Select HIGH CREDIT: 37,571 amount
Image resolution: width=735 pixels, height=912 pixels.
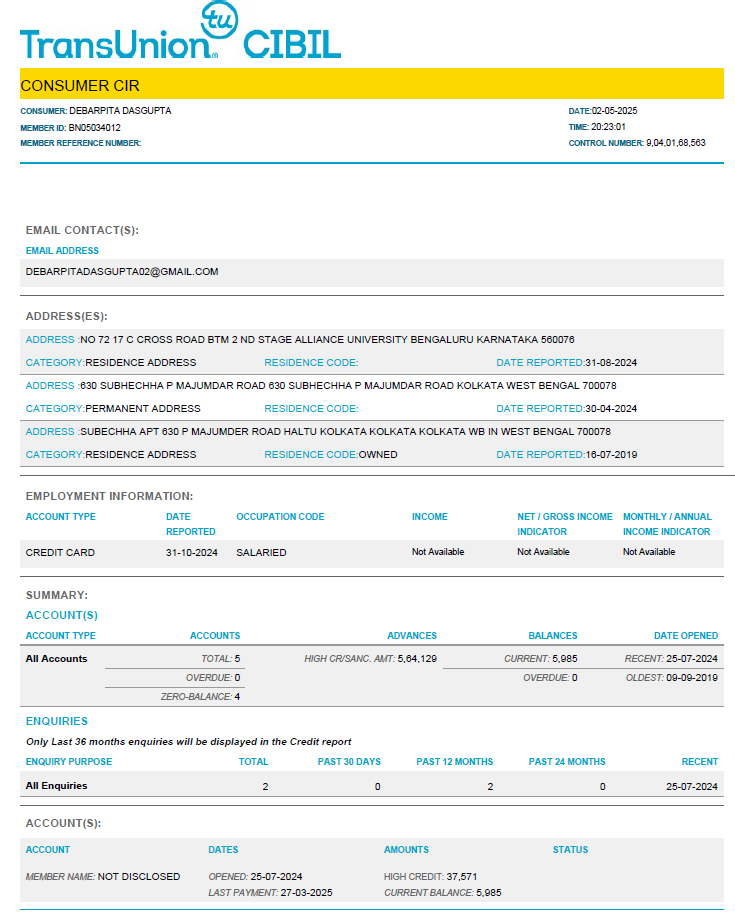tap(430, 877)
